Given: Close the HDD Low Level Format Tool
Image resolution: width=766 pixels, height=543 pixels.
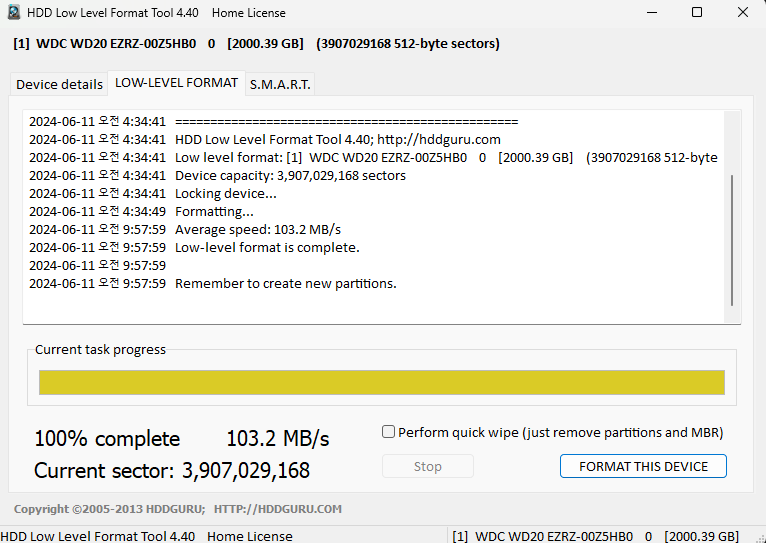Looking at the screenshot, I should tap(743, 12).
